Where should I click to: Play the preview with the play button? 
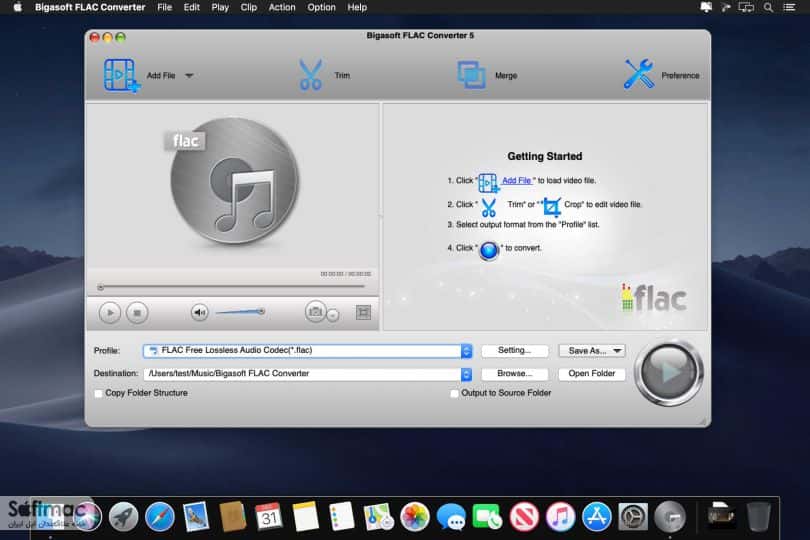[x=110, y=313]
